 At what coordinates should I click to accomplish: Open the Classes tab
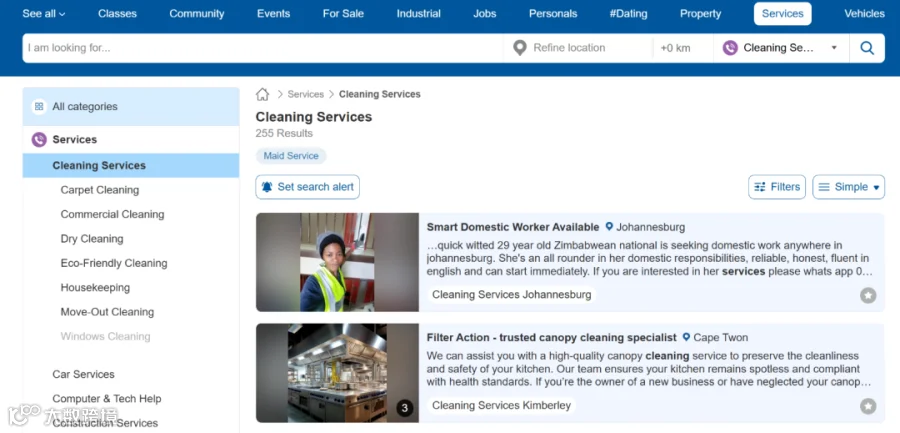point(117,14)
